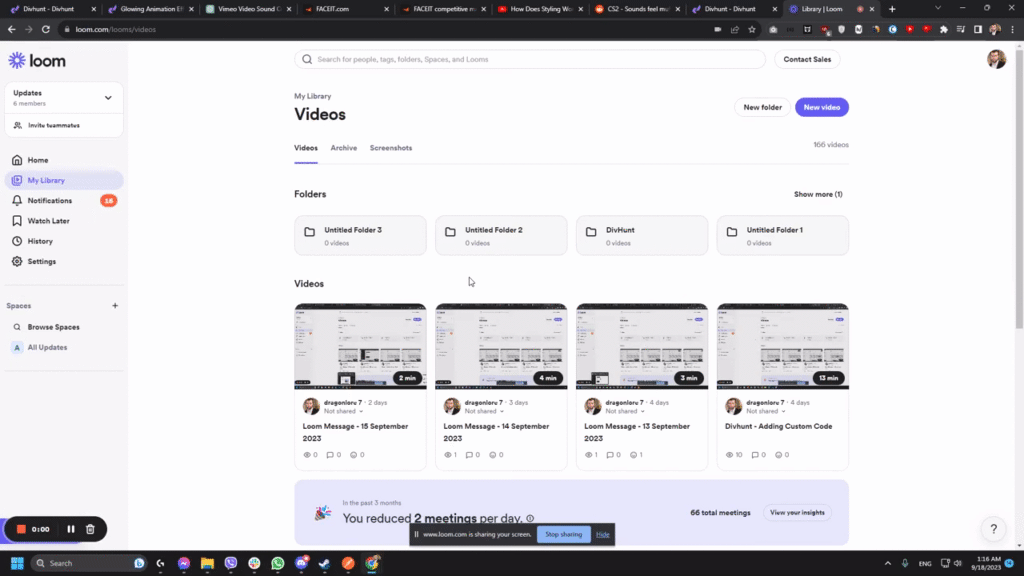The width and height of the screenshot is (1024, 576).
Task: Click the Loom logo
Action: pos(37,61)
